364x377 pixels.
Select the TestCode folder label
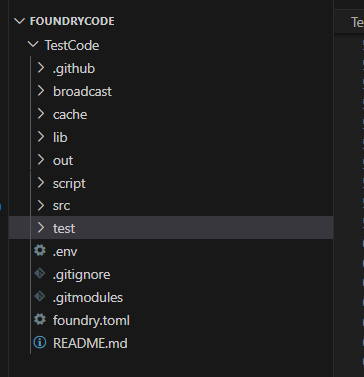72,45
